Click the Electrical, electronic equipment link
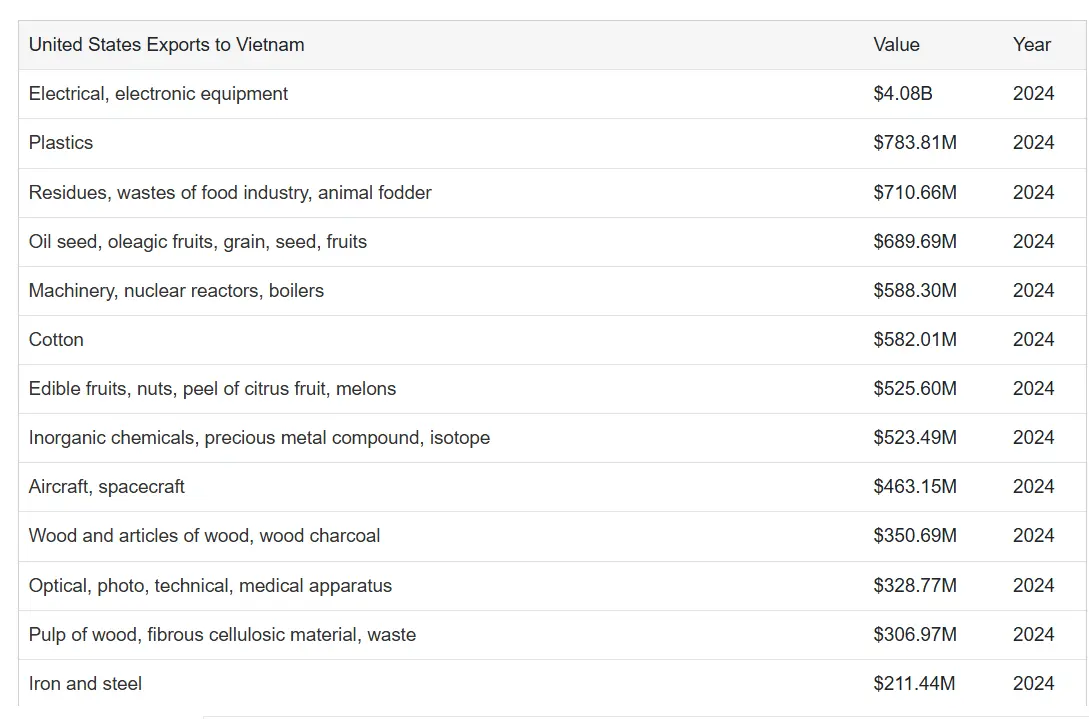This screenshot has height=719, width=1089. [158, 94]
